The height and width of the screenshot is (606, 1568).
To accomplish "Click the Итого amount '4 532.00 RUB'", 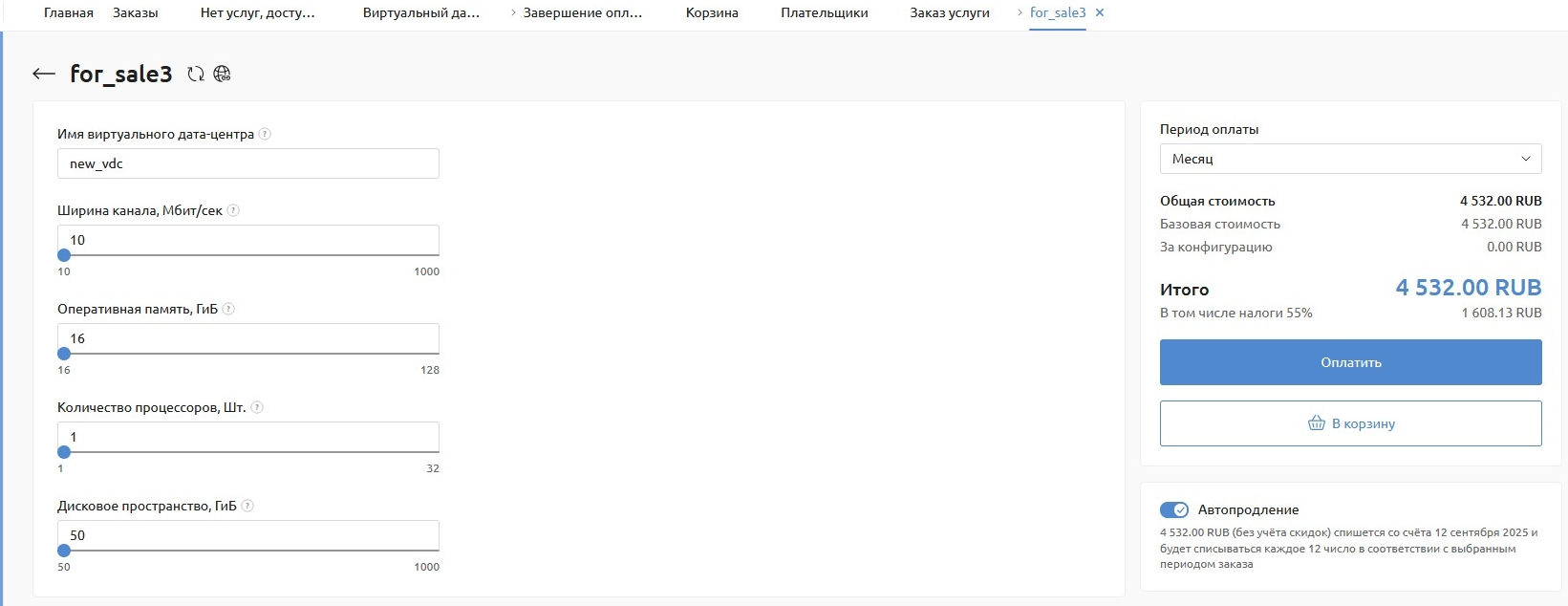I will pyautogui.click(x=1469, y=288).
